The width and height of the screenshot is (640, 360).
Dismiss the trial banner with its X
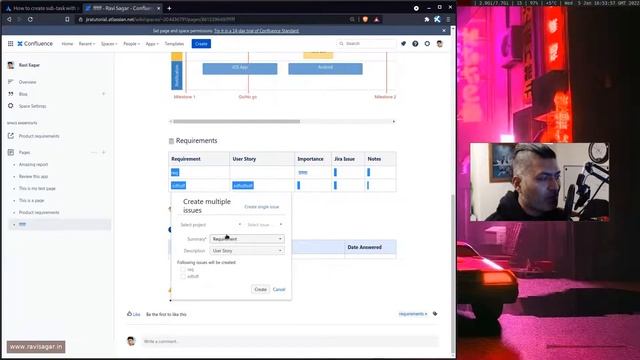444,31
